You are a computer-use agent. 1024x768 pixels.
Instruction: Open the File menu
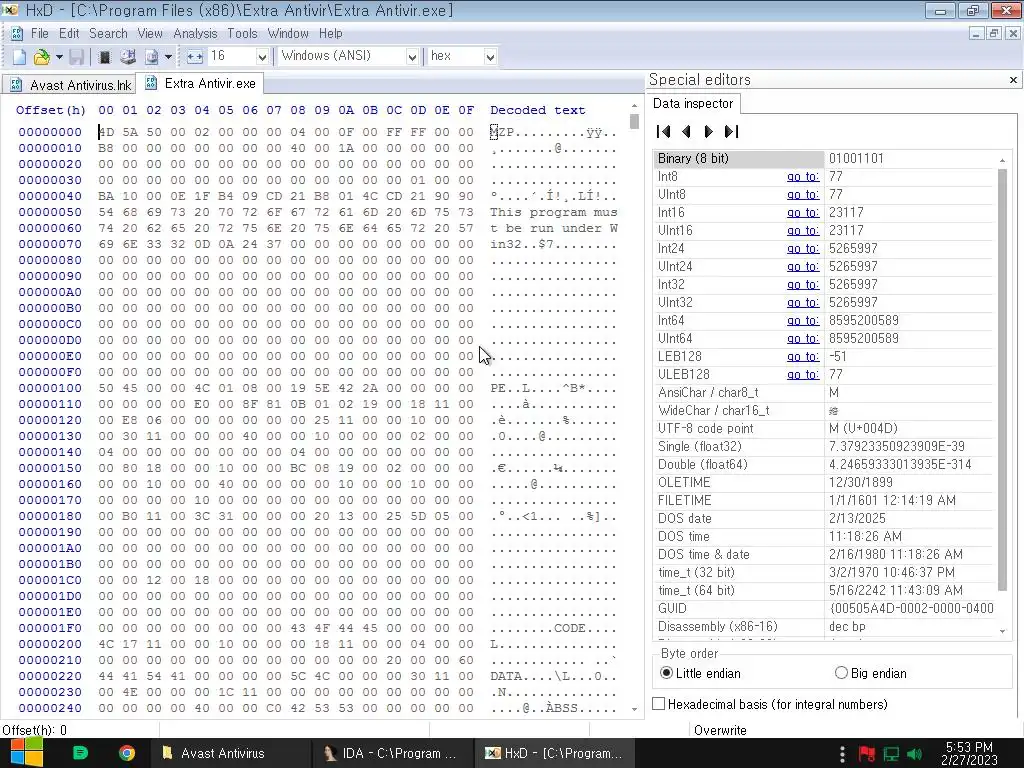pos(40,33)
